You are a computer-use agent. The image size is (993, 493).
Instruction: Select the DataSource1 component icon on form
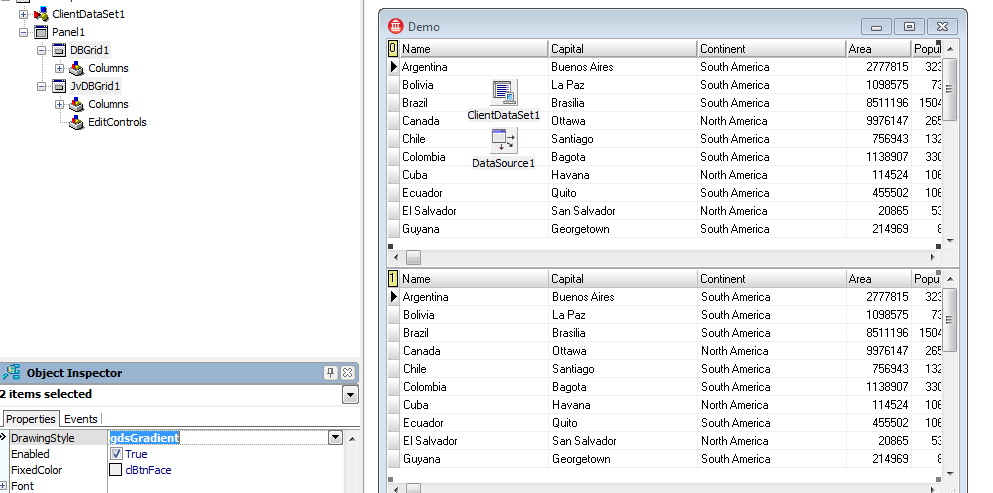504,141
